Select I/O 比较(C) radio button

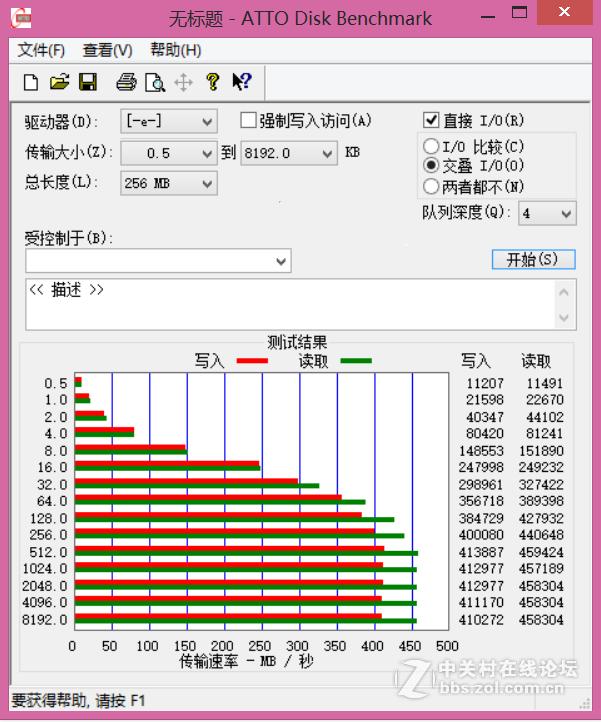coord(430,146)
